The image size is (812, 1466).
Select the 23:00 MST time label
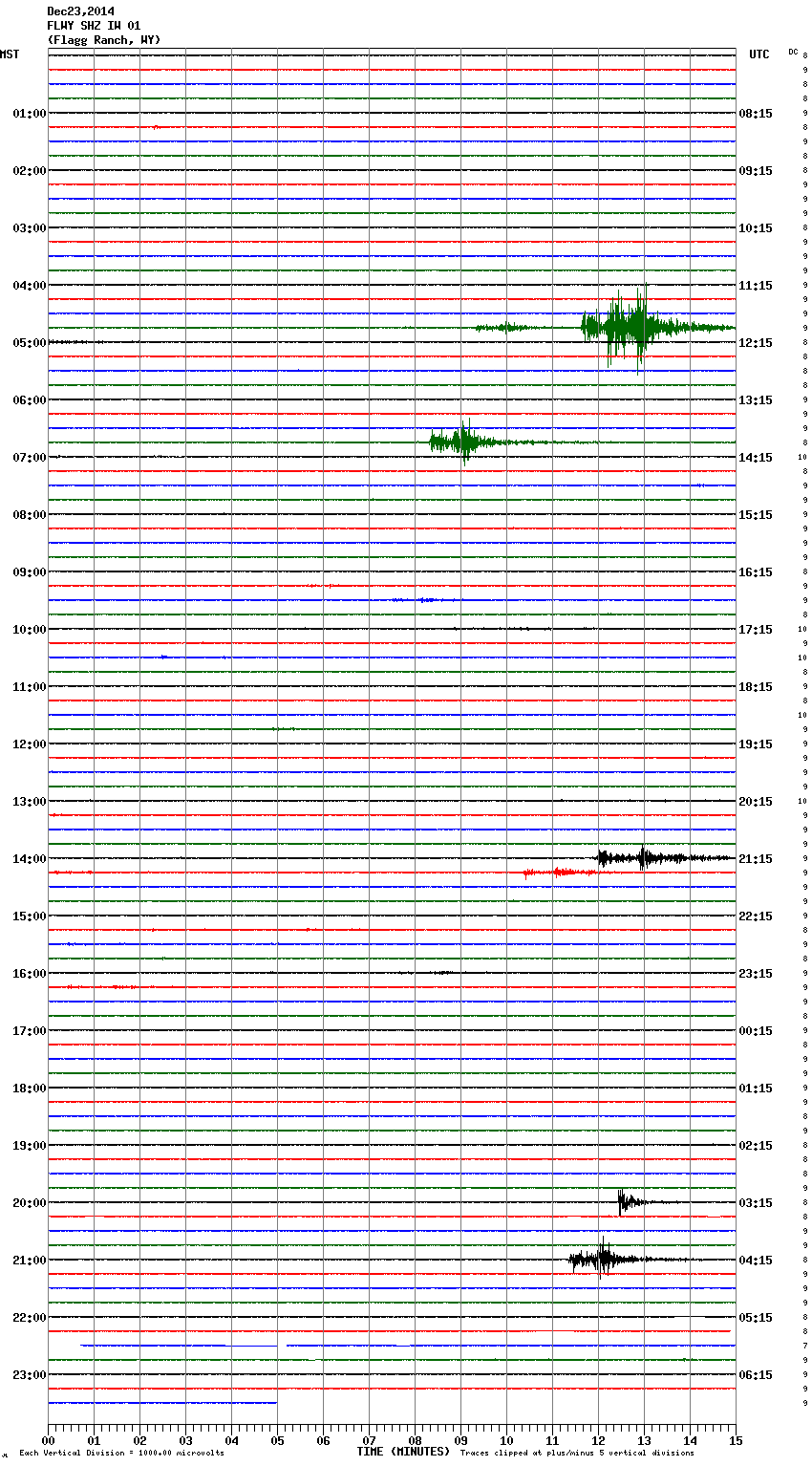(29, 1375)
